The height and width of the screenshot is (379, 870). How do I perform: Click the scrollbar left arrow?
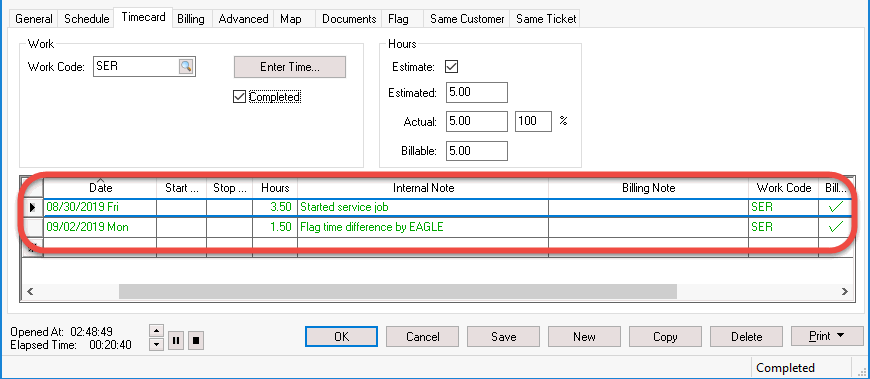click(x=30, y=291)
